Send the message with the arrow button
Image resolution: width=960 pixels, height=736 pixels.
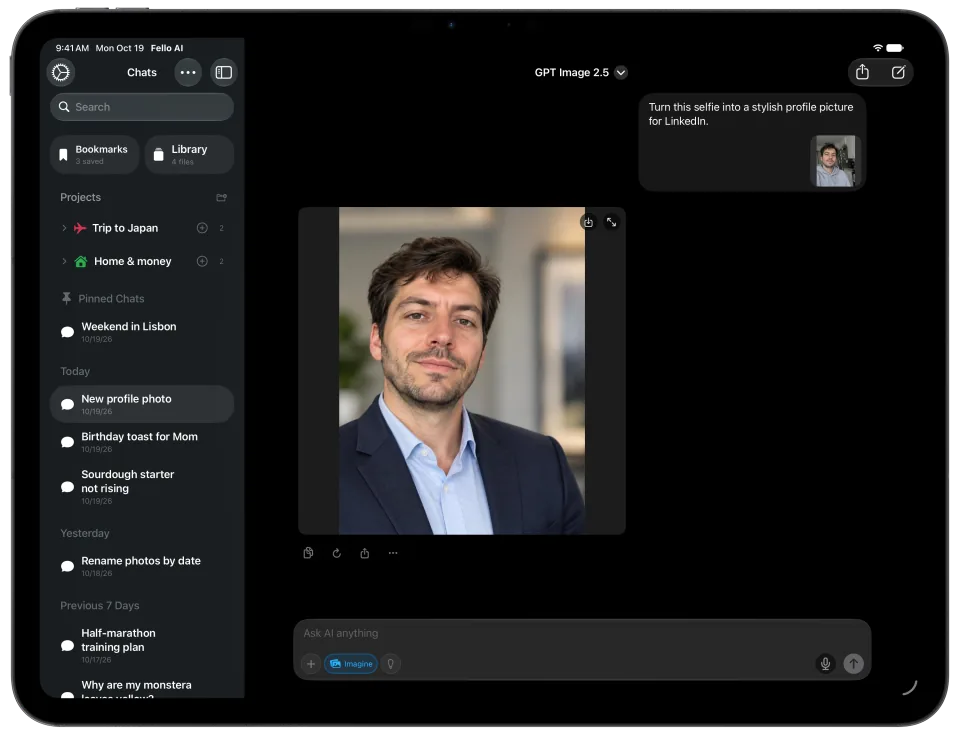click(853, 663)
